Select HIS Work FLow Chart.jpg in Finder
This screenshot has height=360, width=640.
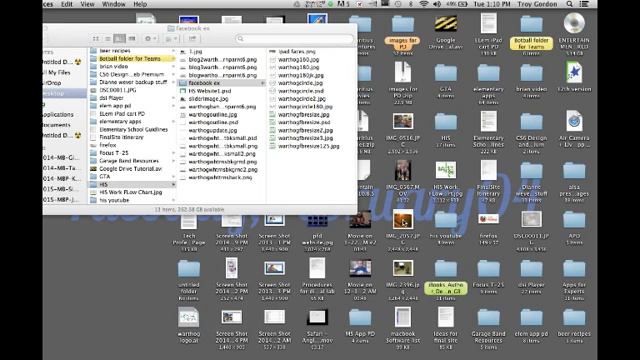click(x=132, y=192)
